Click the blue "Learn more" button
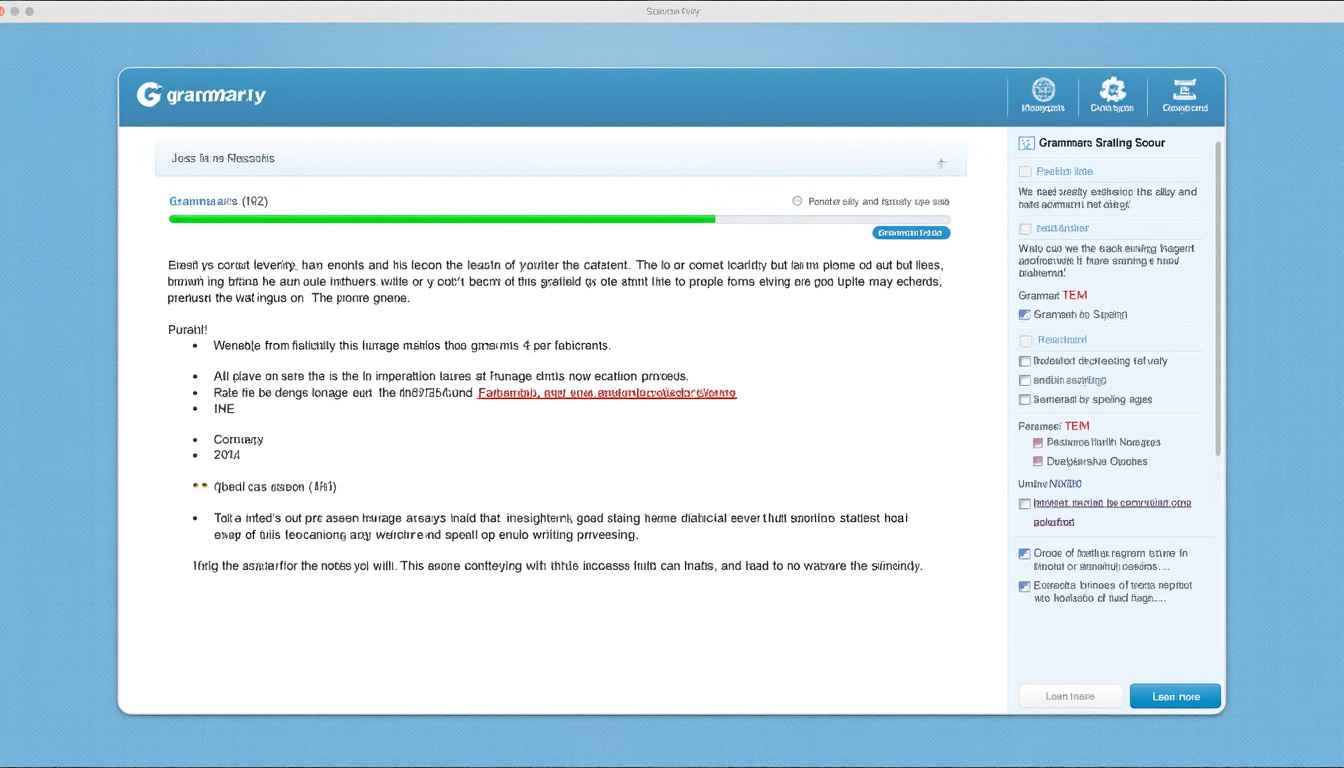This screenshot has height=768, width=1344. 1175,696
